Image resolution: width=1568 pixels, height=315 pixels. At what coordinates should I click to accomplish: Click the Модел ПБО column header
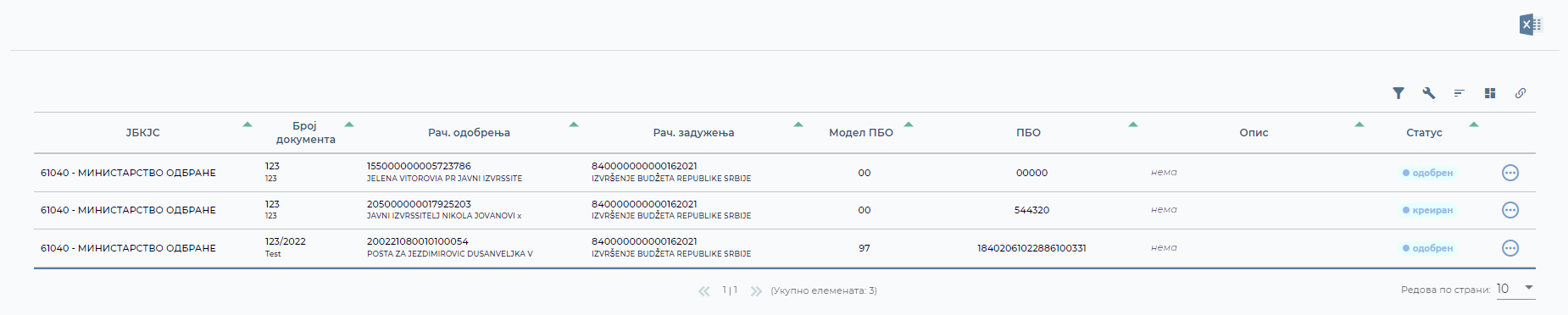pos(861,133)
